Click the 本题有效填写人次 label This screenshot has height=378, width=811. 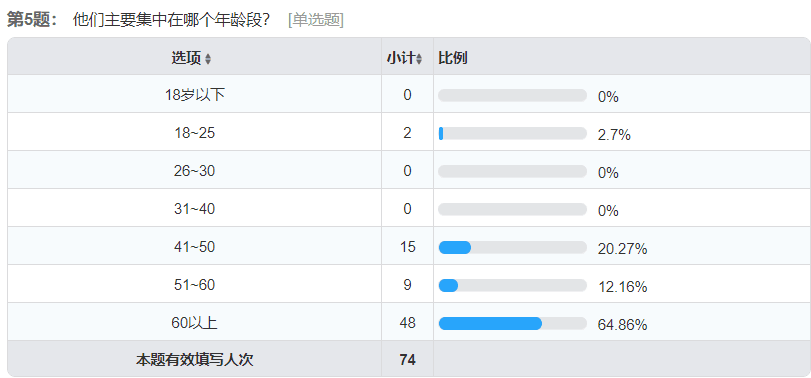(194, 359)
